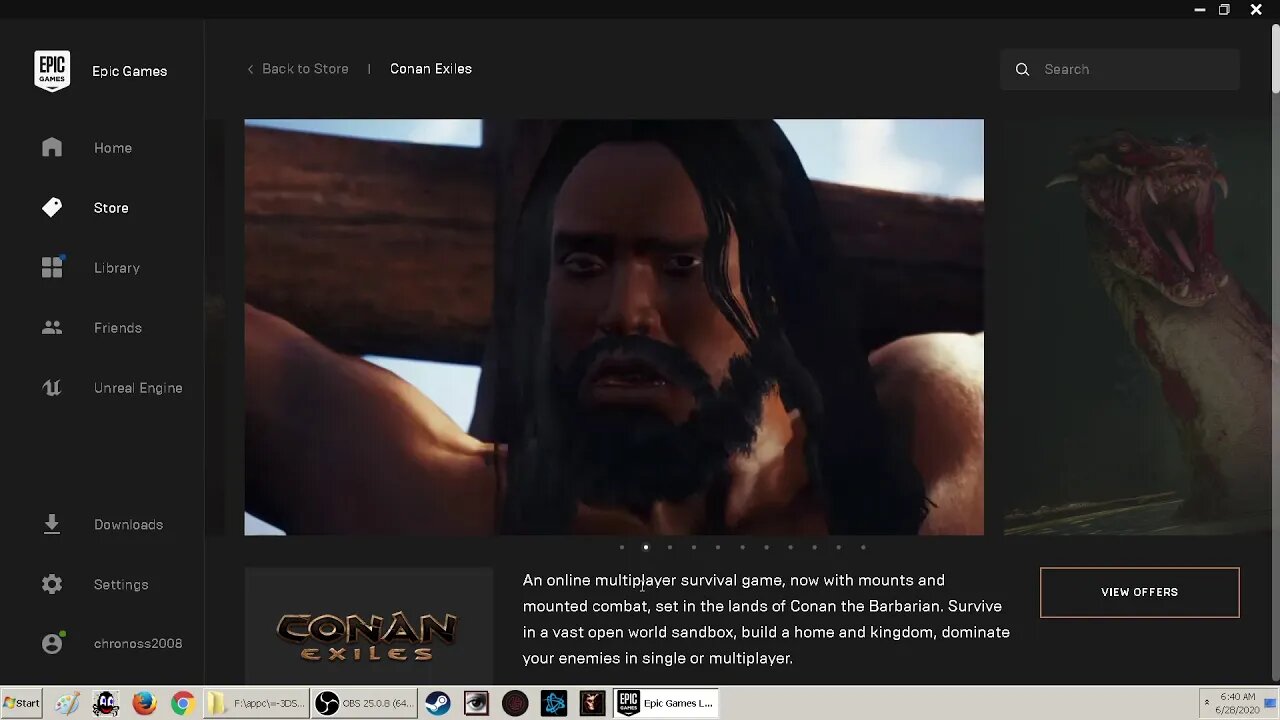
Task: Open Unreal Engine in sidebar
Action: click(x=138, y=388)
